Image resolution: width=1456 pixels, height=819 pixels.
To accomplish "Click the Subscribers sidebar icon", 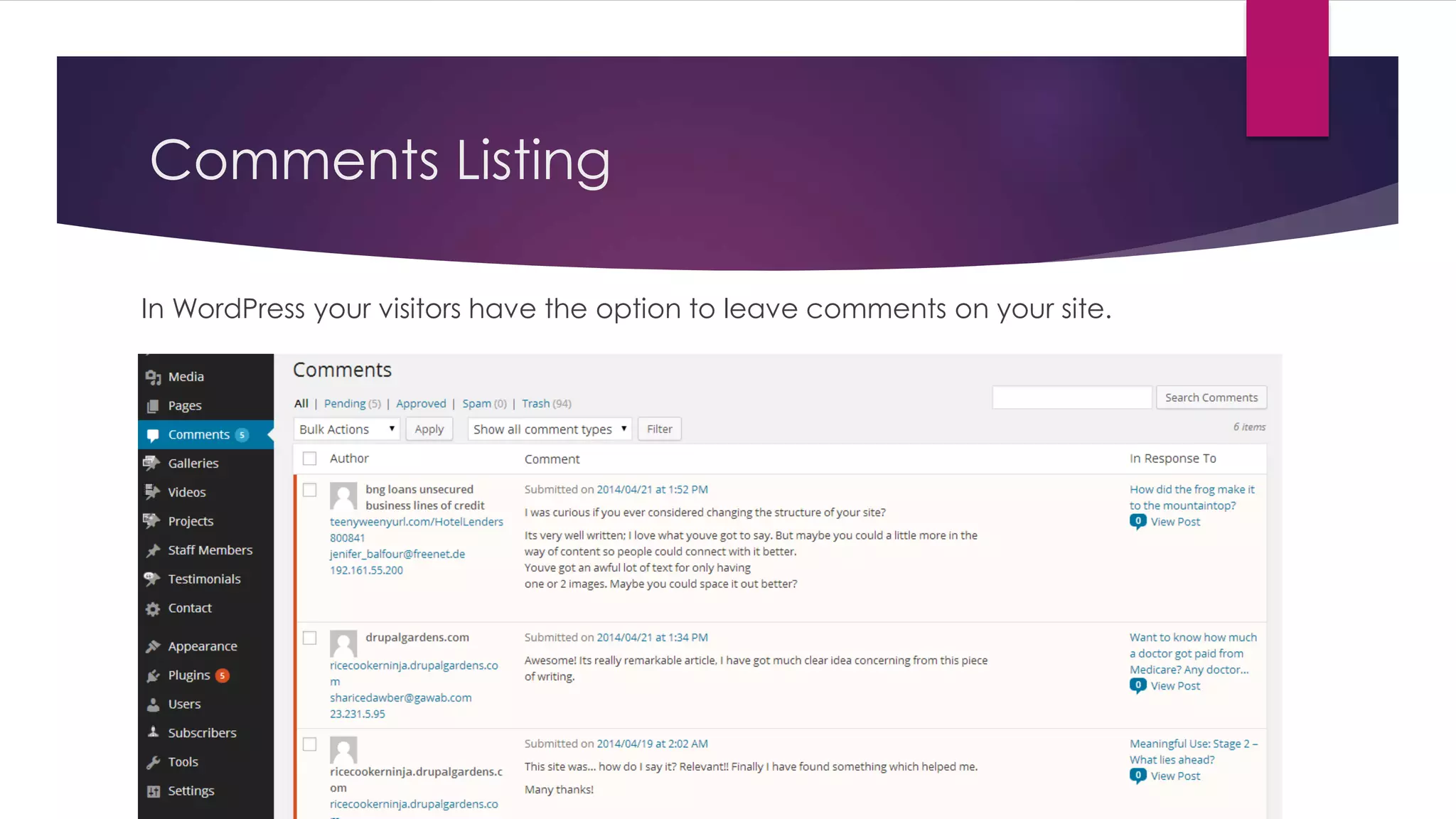I will pyautogui.click(x=153, y=732).
